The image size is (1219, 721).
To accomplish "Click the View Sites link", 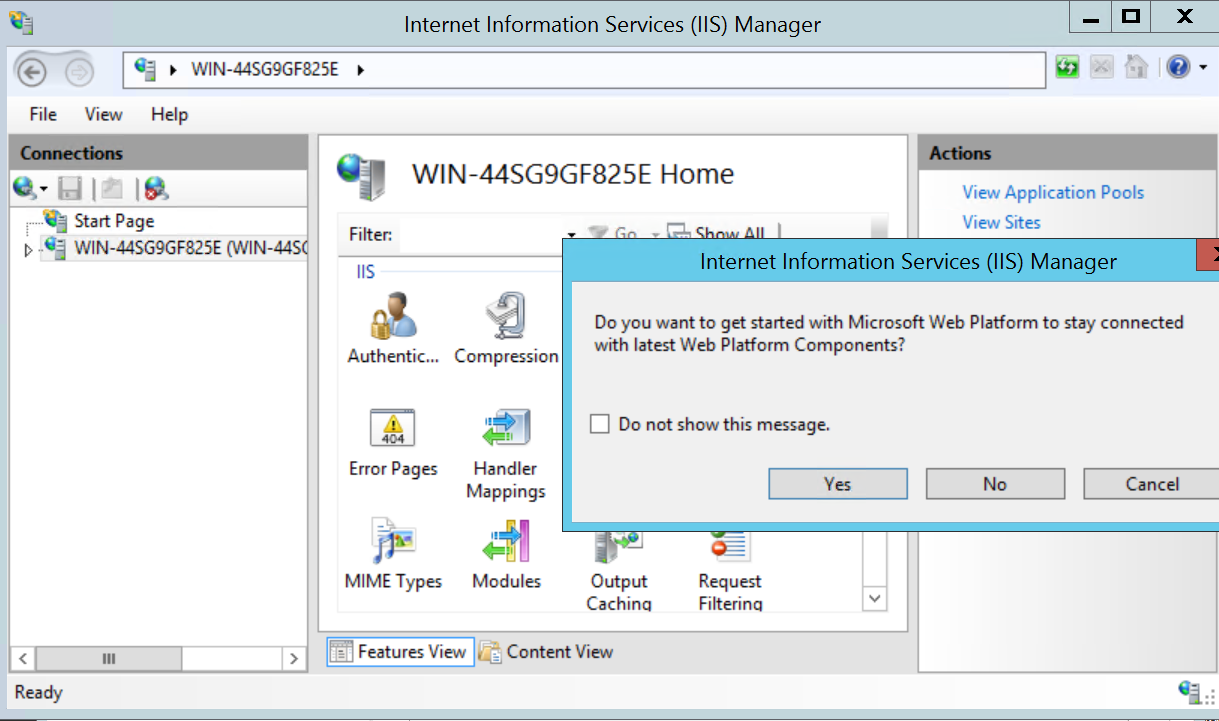I will click(1001, 222).
